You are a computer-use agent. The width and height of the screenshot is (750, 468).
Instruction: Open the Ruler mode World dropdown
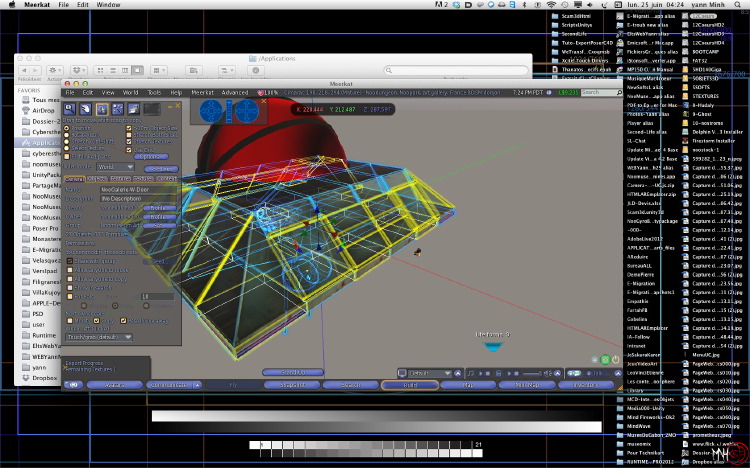click(x=115, y=167)
